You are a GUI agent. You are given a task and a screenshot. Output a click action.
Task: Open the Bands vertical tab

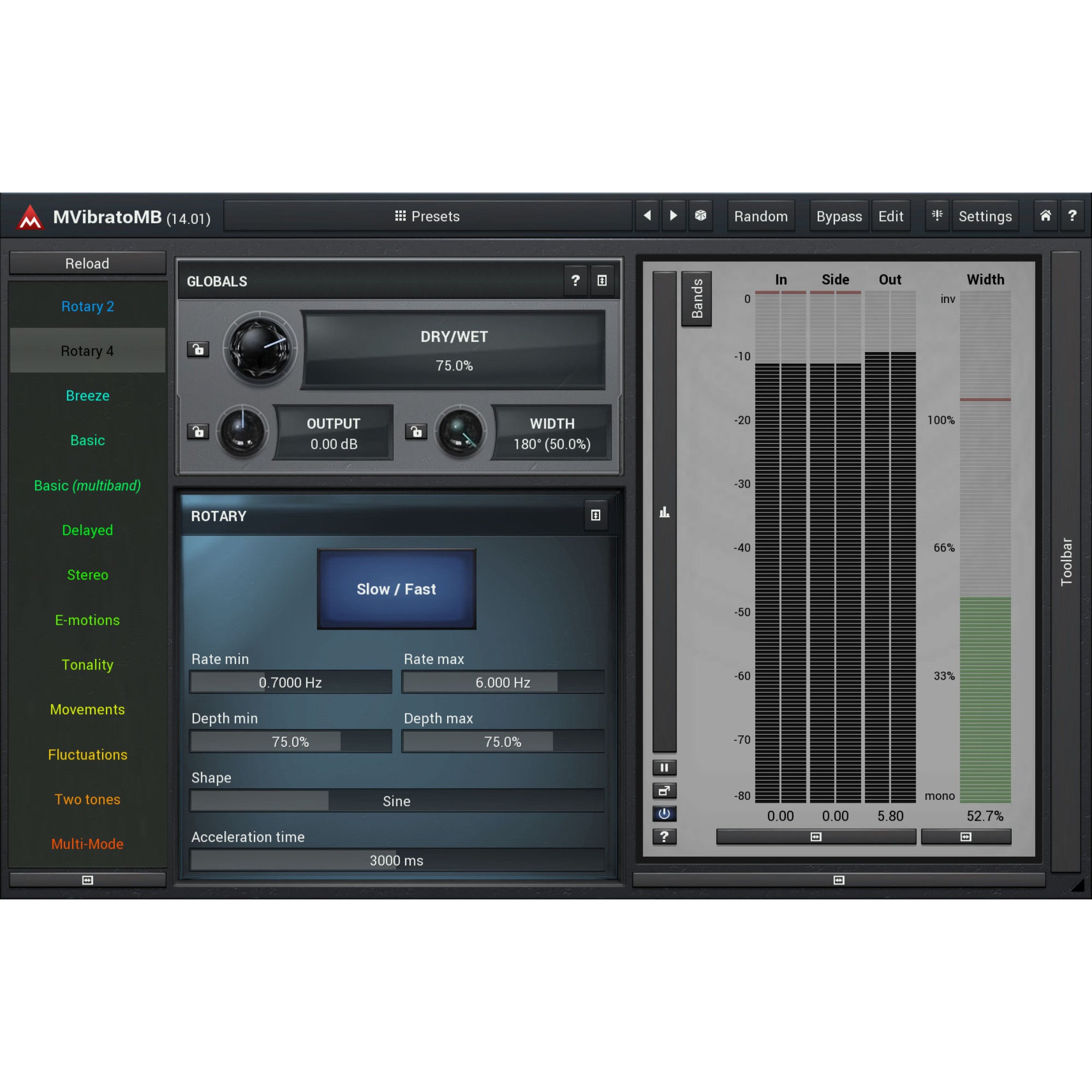(x=696, y=299)
